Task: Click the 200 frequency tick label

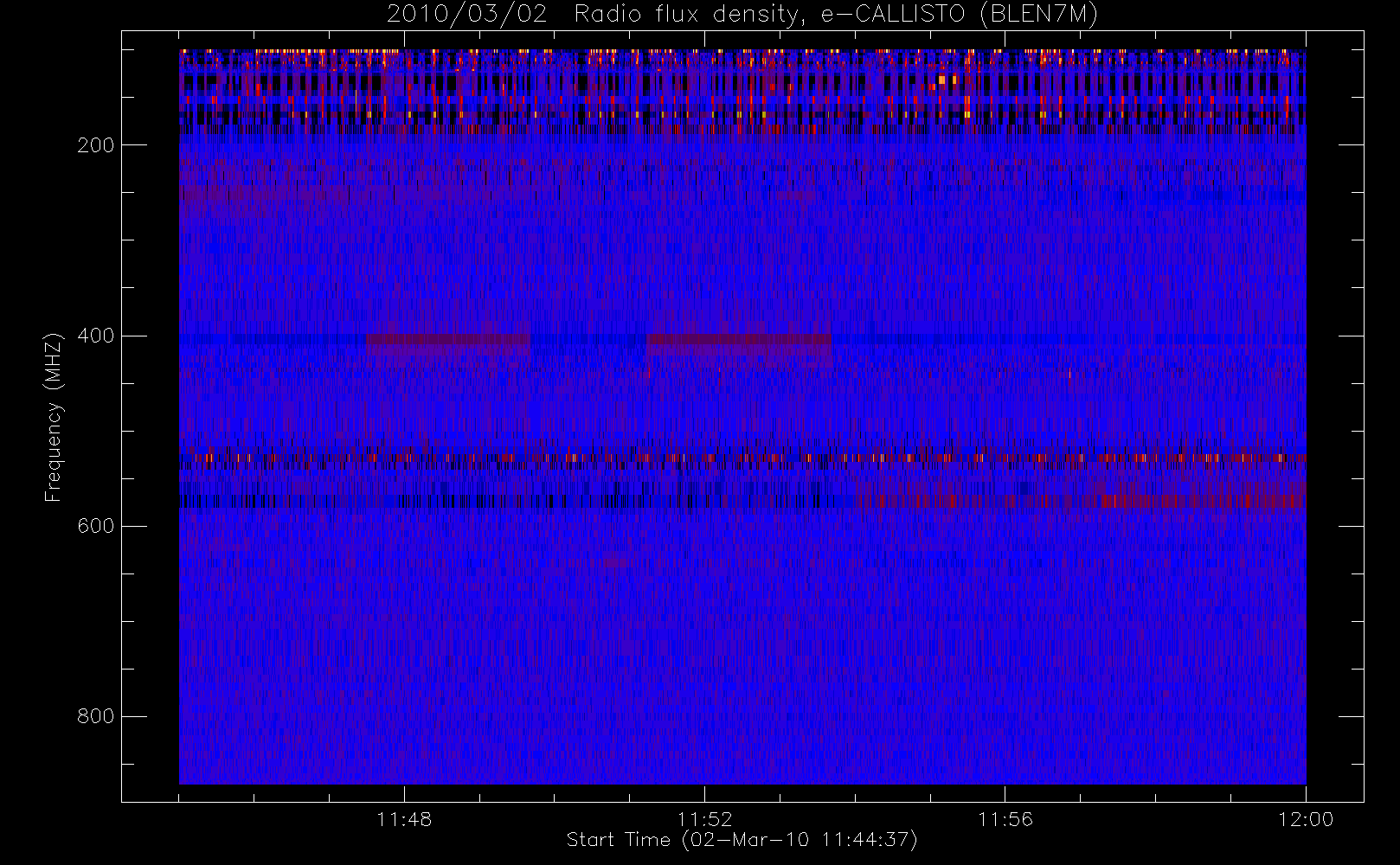Action: [x=95, y=145]
